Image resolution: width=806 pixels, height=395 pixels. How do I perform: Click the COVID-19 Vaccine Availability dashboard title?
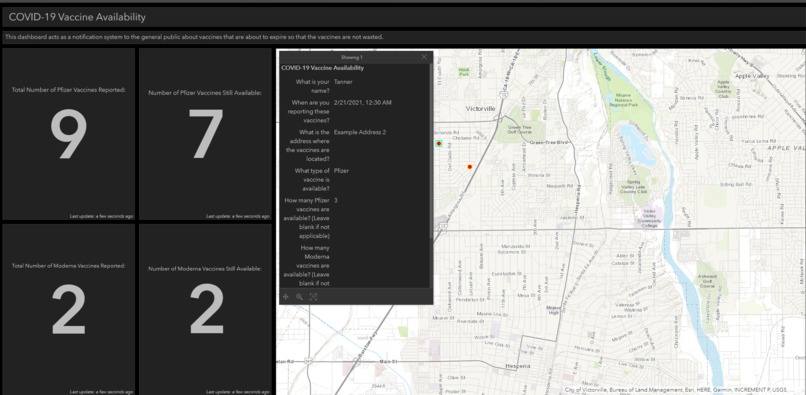coord(77,17)
